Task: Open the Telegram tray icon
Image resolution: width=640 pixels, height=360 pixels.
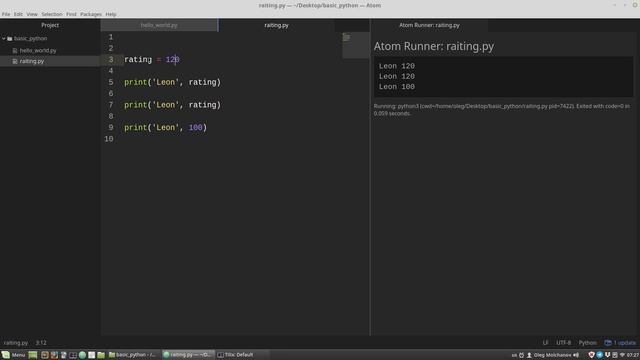Action: pos(600,355)
